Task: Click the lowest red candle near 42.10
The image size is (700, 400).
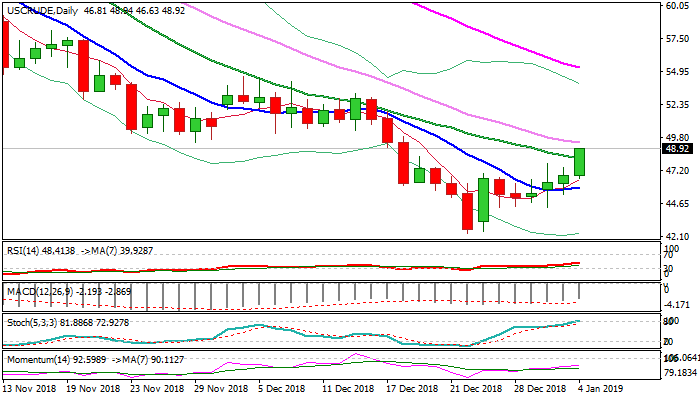Action: pos(466,210)
